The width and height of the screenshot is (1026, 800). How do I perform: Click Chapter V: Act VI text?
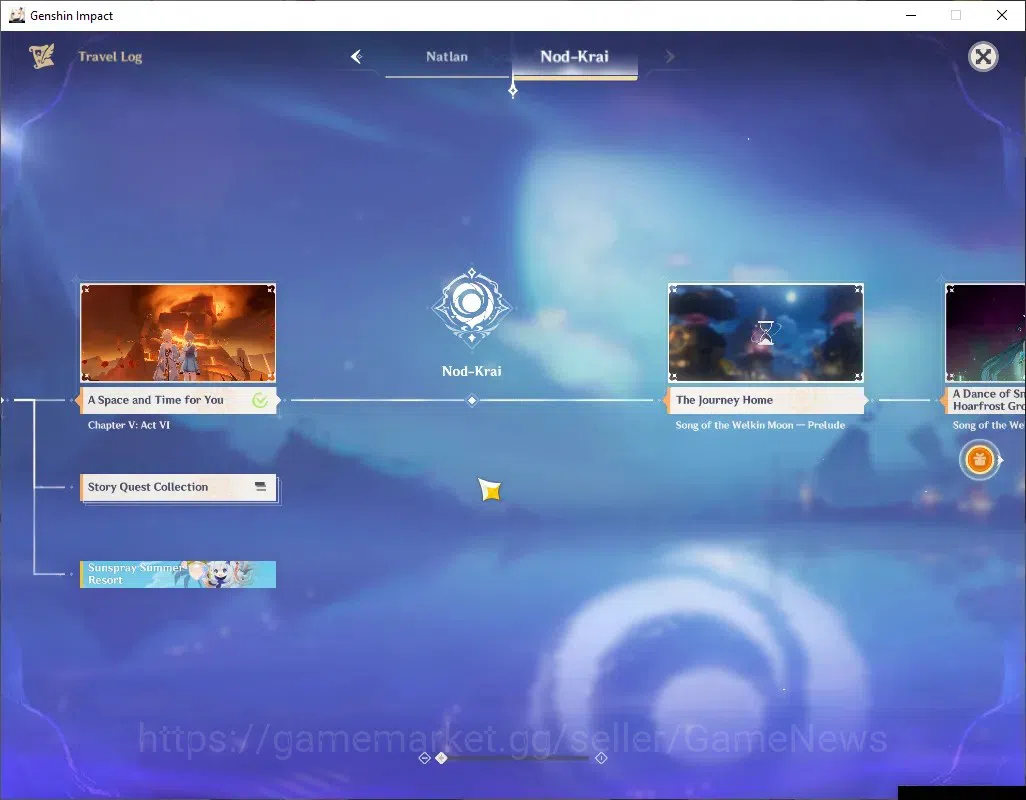[x=129, y=425]
